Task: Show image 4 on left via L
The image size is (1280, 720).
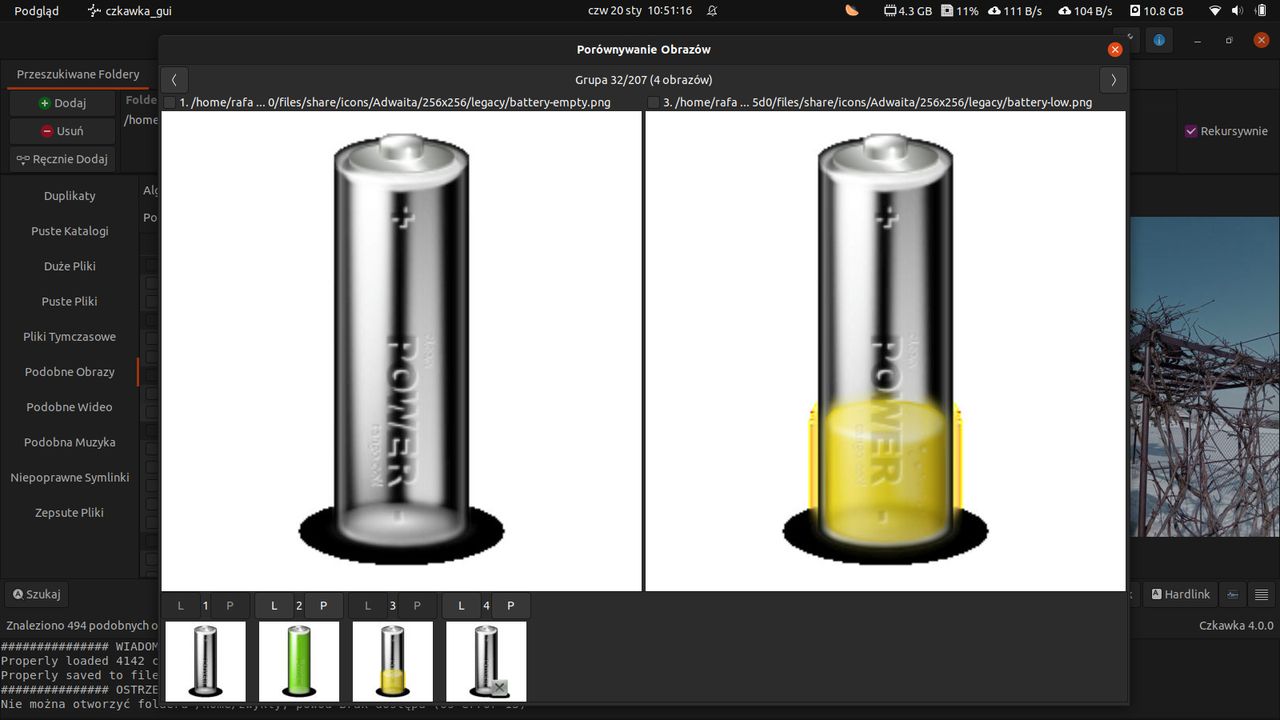Action: (x=462, y=605)
